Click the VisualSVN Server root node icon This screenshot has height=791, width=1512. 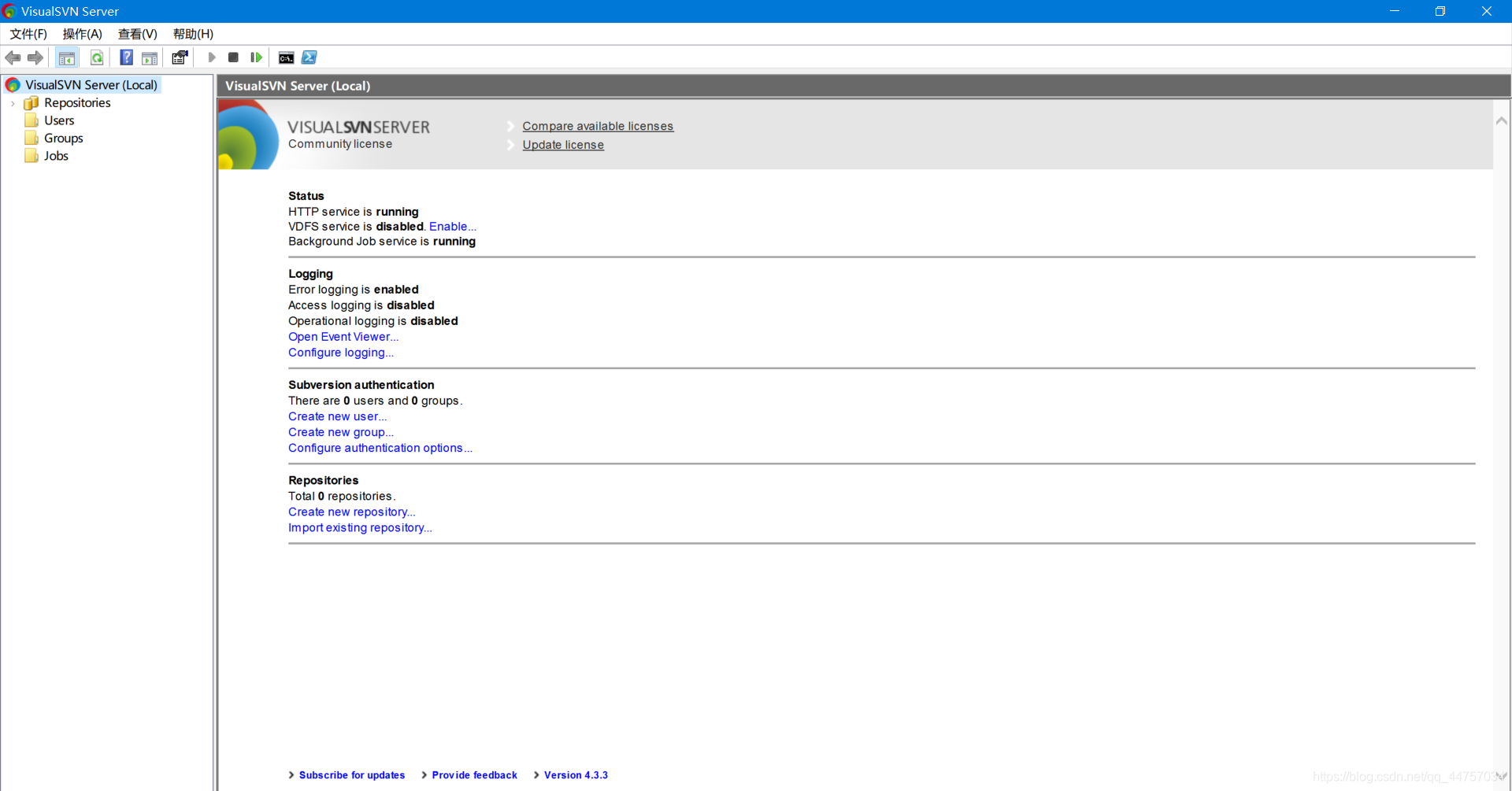13,85
